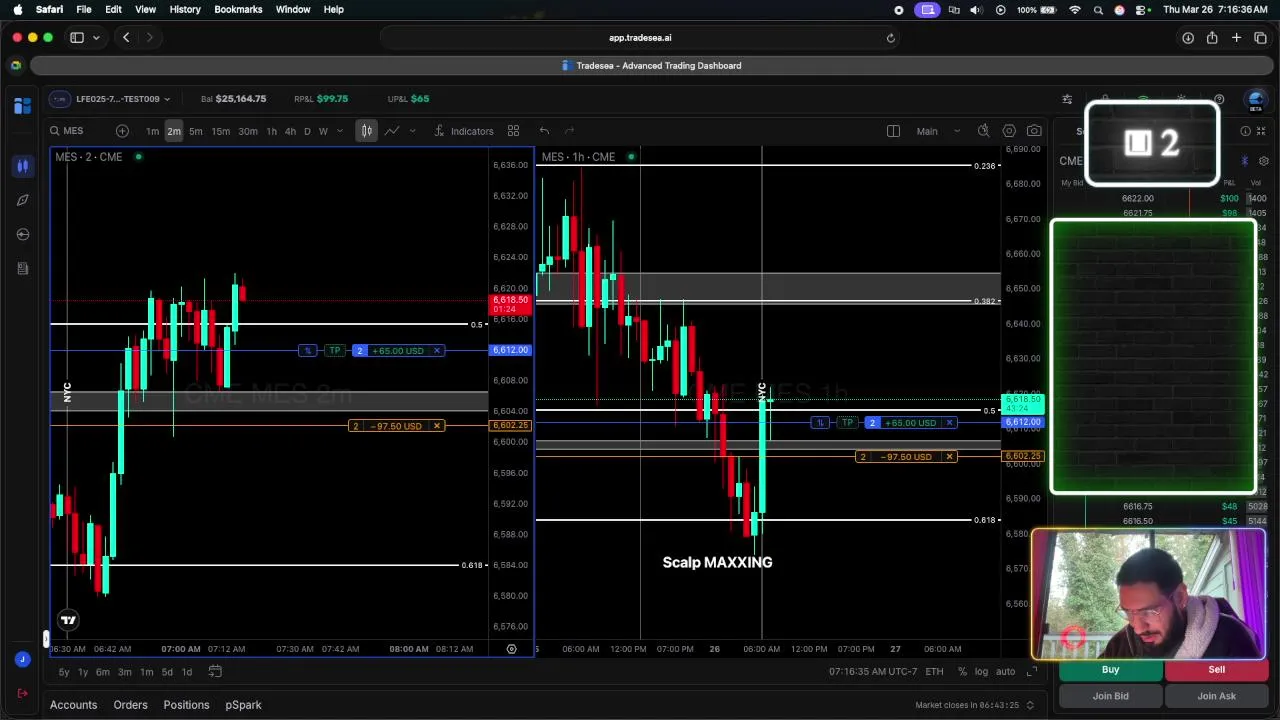Collapse the order panel with shrink icon
The height and width of the screenshot is (720, 1280).
(1261, 131)
